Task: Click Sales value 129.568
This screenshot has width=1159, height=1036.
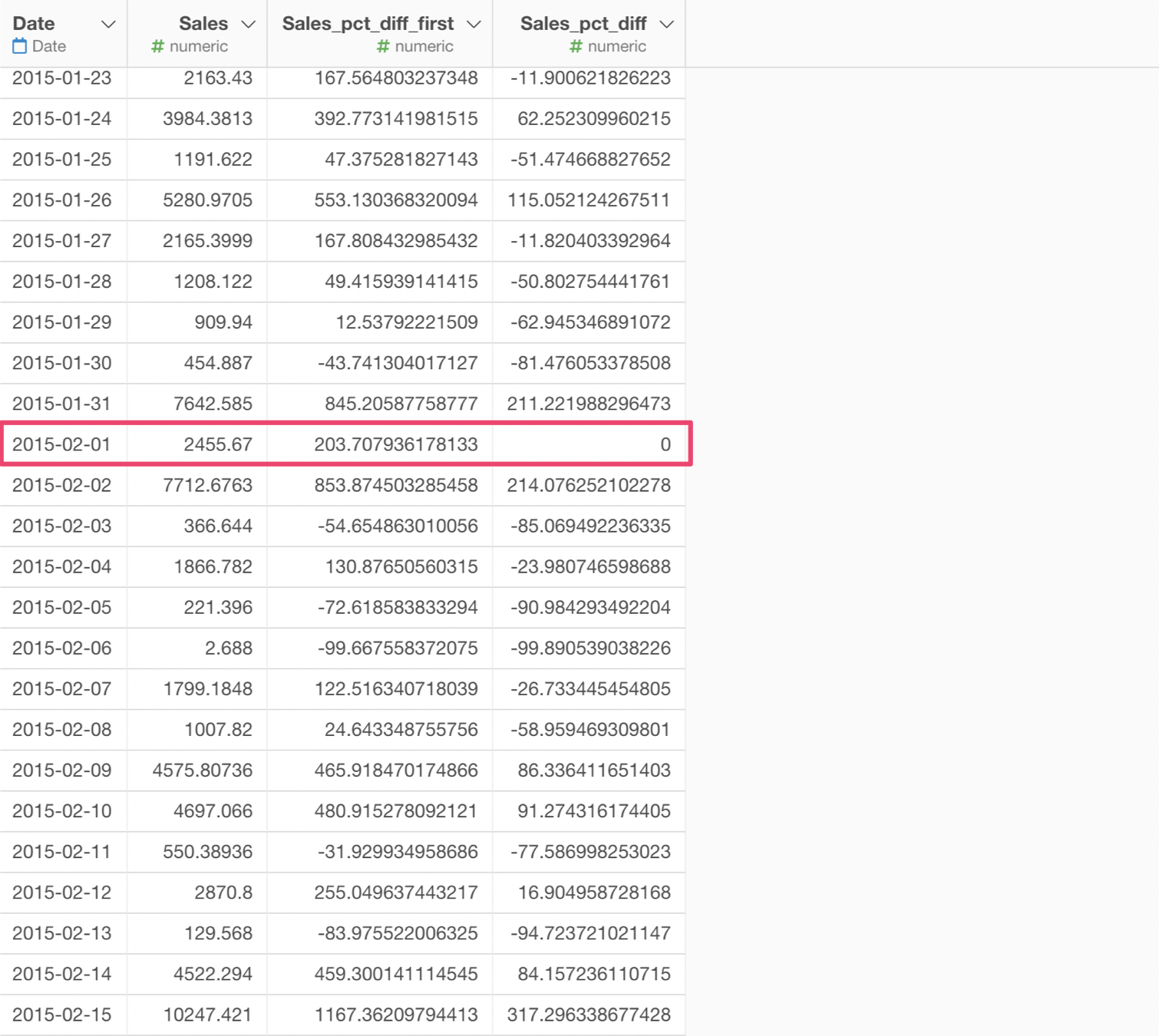Action: pyautogui.click(x=218, y=932)
